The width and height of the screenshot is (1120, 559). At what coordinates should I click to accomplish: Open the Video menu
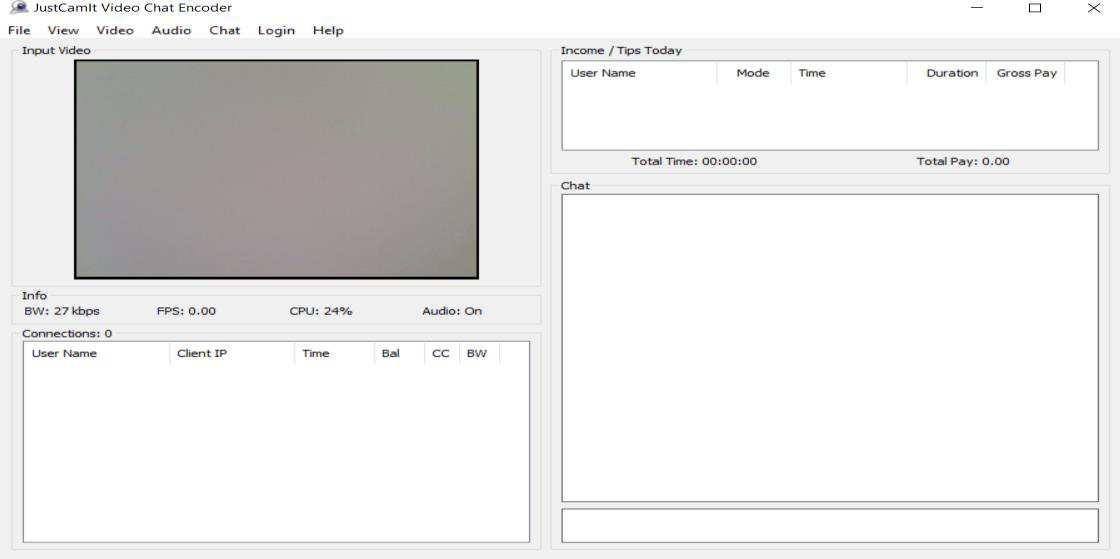(x=115, y=30)
